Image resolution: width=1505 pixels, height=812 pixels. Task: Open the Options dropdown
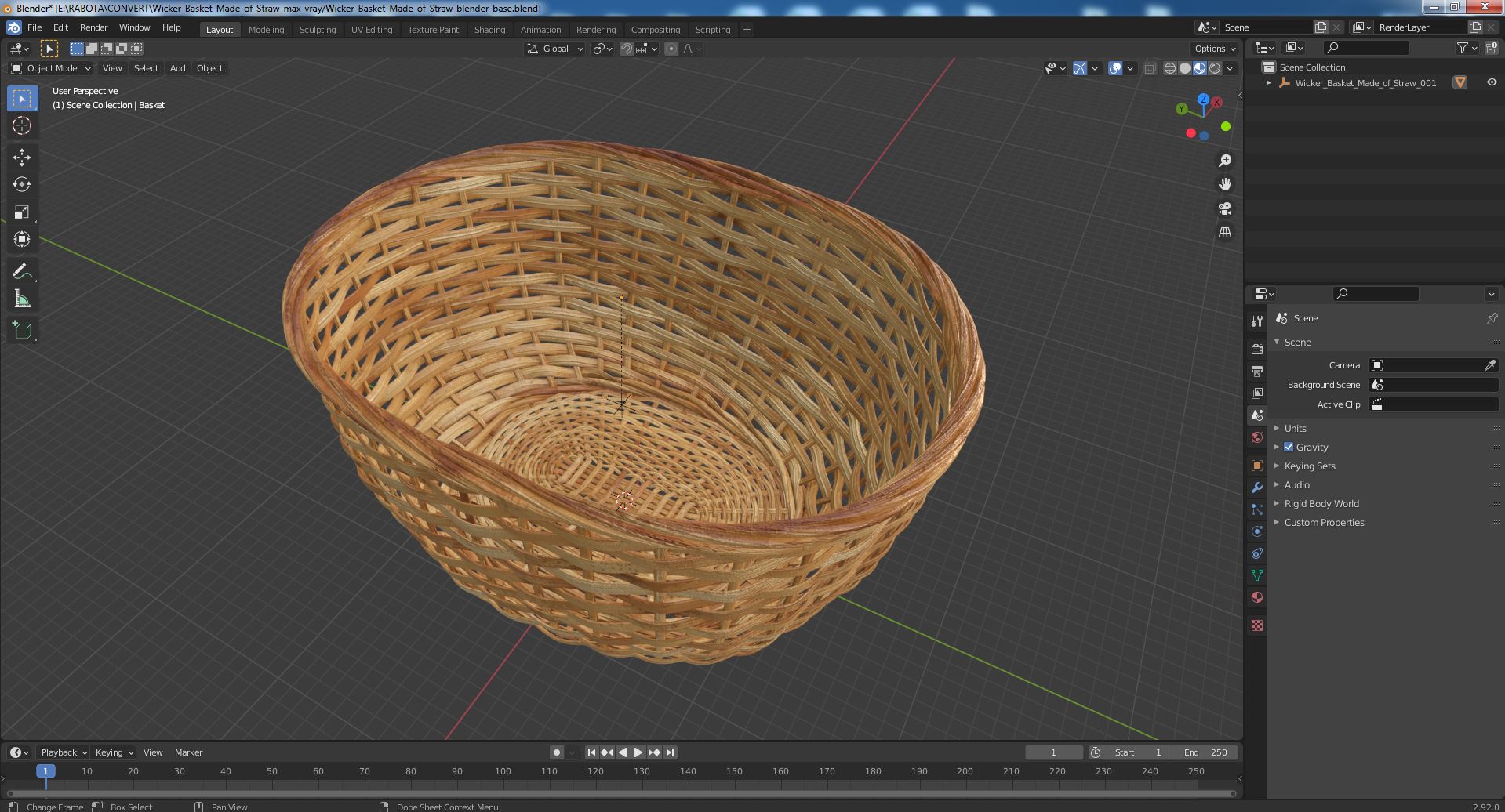coord(1214,49)
